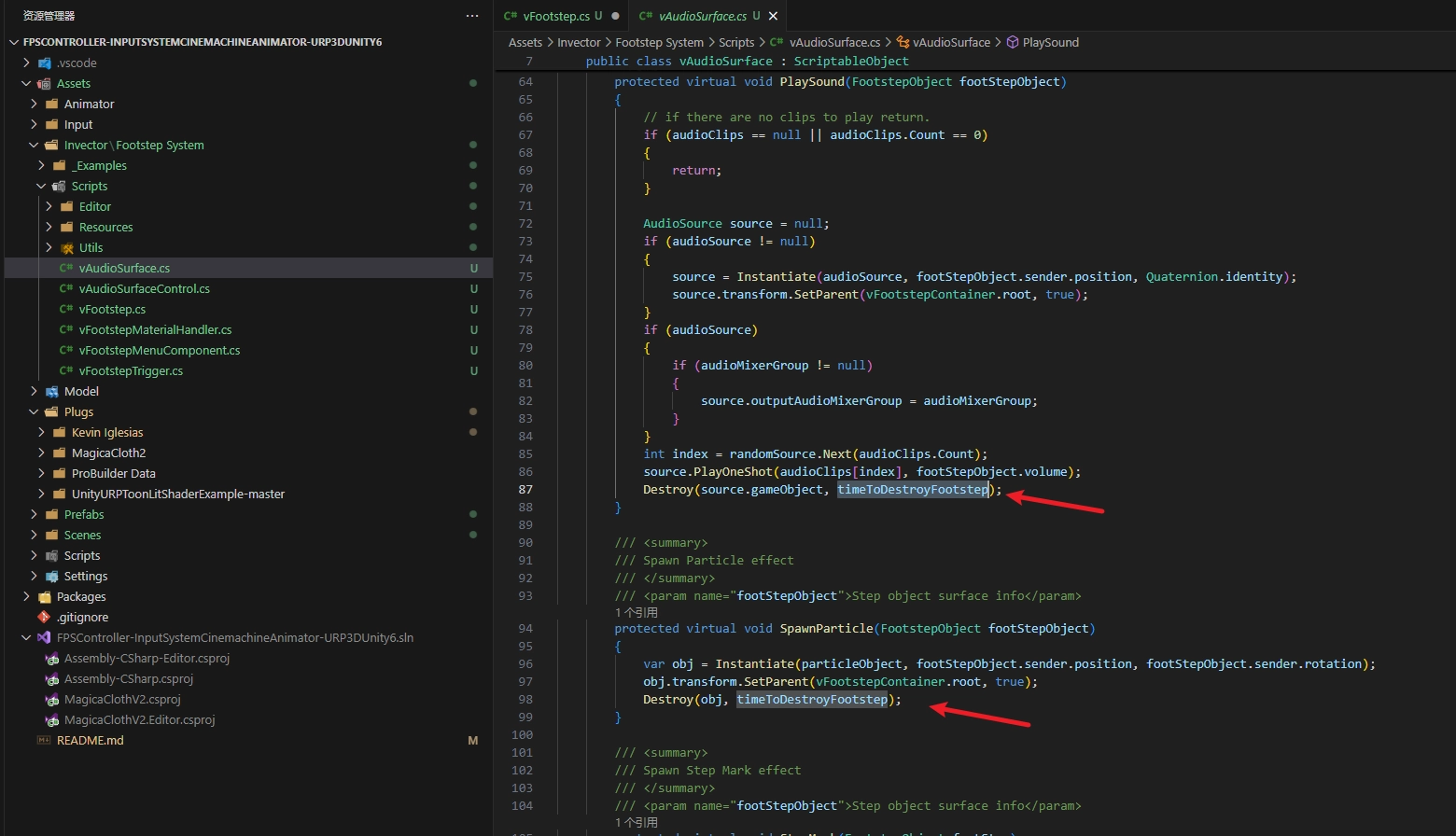
Task: Collapse the Plugs folder chevron
Action: pyautogui.click(x=34, y=411)
